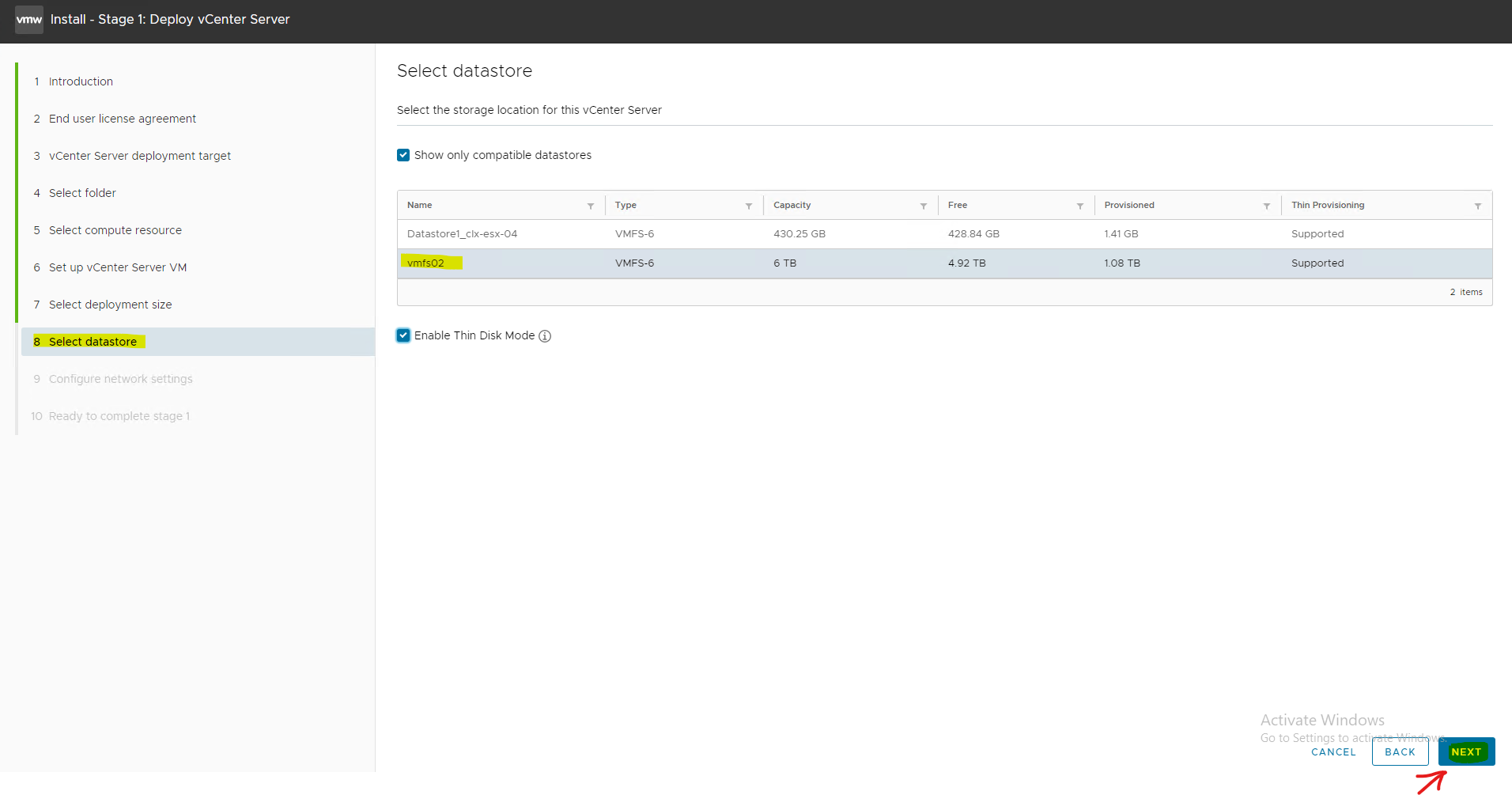This screenshot has height=795, width=1512.
Task: Toggle Enable Thin Disk Mode checkbox
Action: pos(403,335)
